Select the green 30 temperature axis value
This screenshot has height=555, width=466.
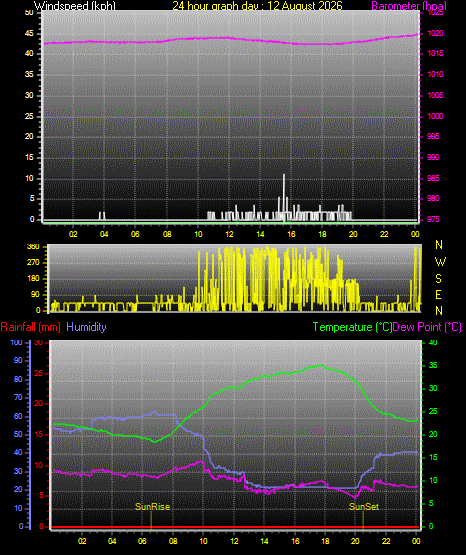433,388
